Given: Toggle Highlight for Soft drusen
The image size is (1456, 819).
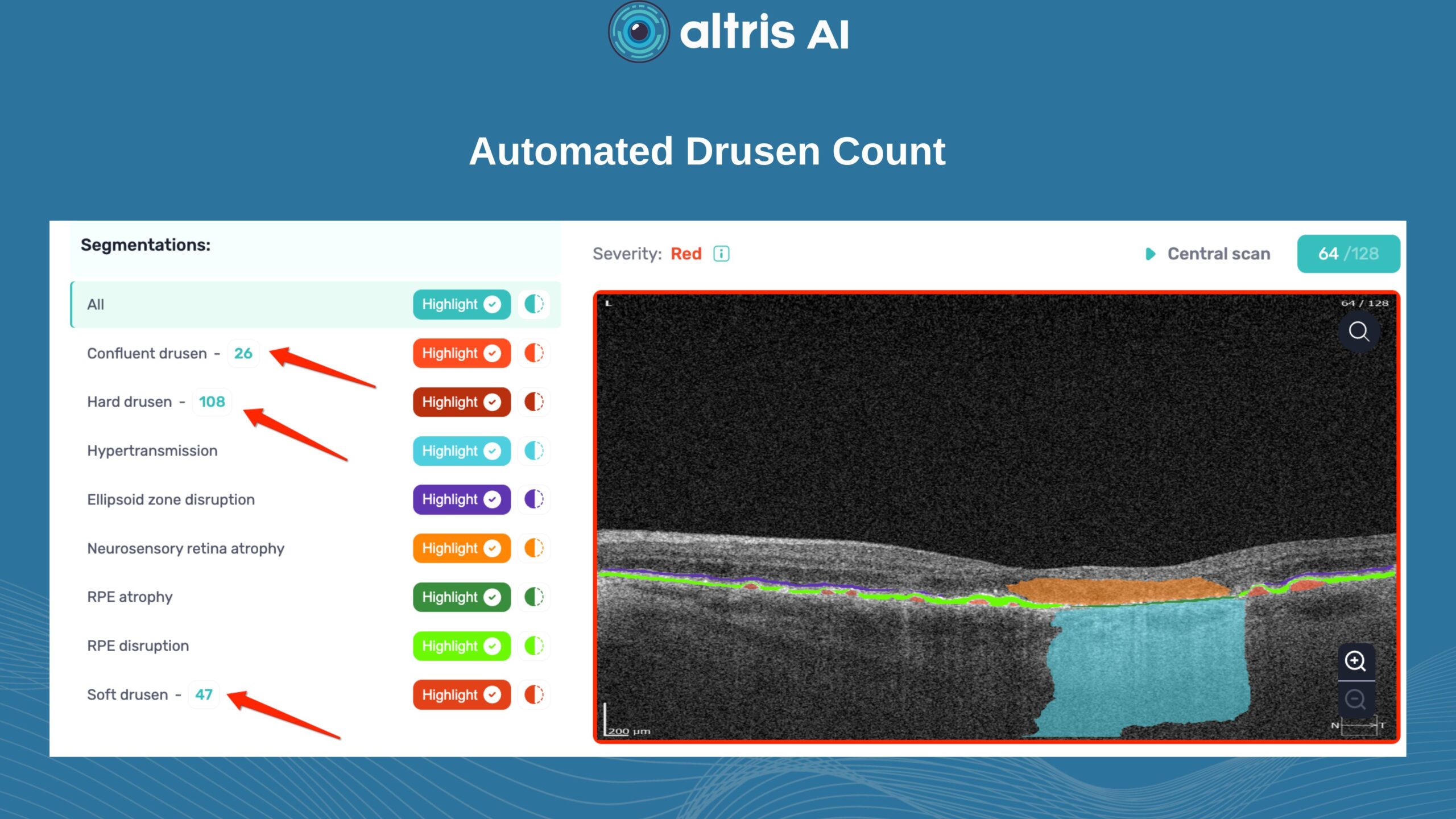Looking at the screenshot, I should pos(461,694).
